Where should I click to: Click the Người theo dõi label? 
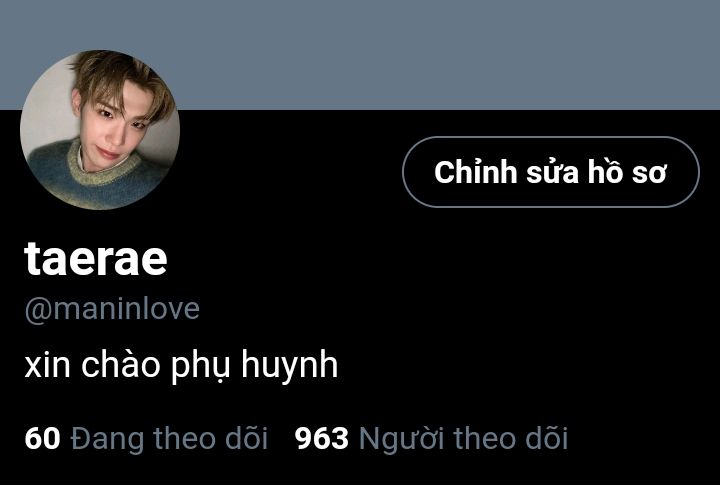coord(463,439)
